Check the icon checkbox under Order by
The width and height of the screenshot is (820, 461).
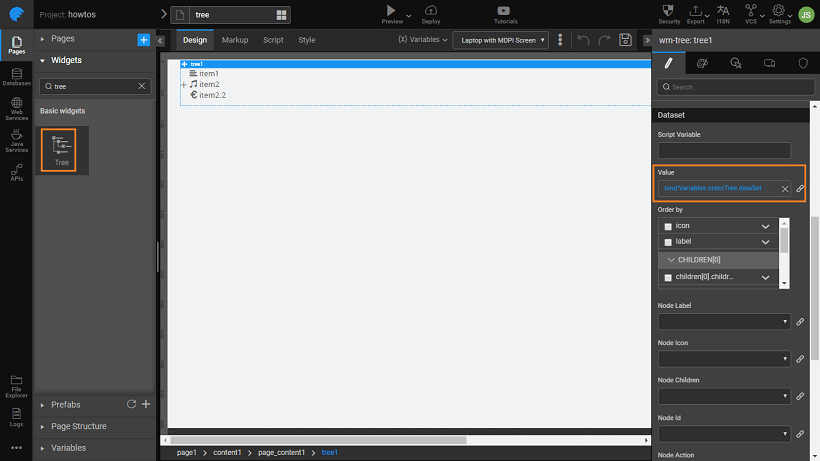point(668,227)
